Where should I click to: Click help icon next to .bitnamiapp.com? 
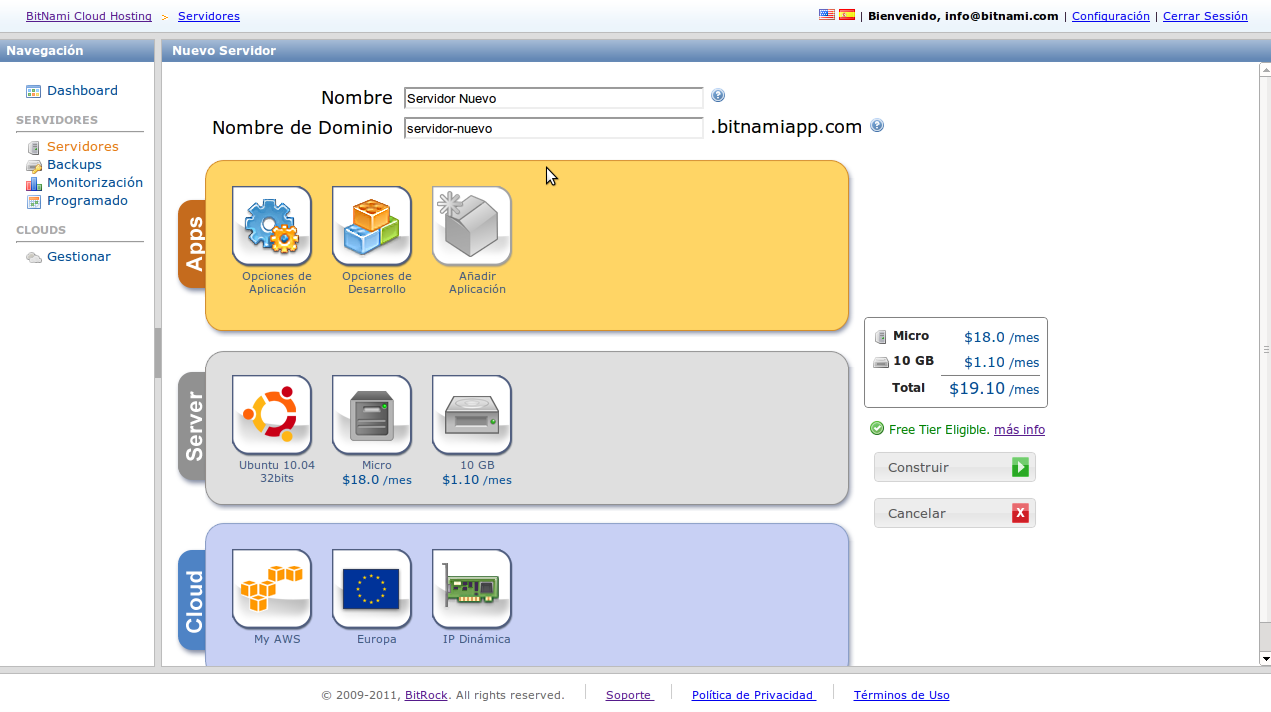click(877, 126)
